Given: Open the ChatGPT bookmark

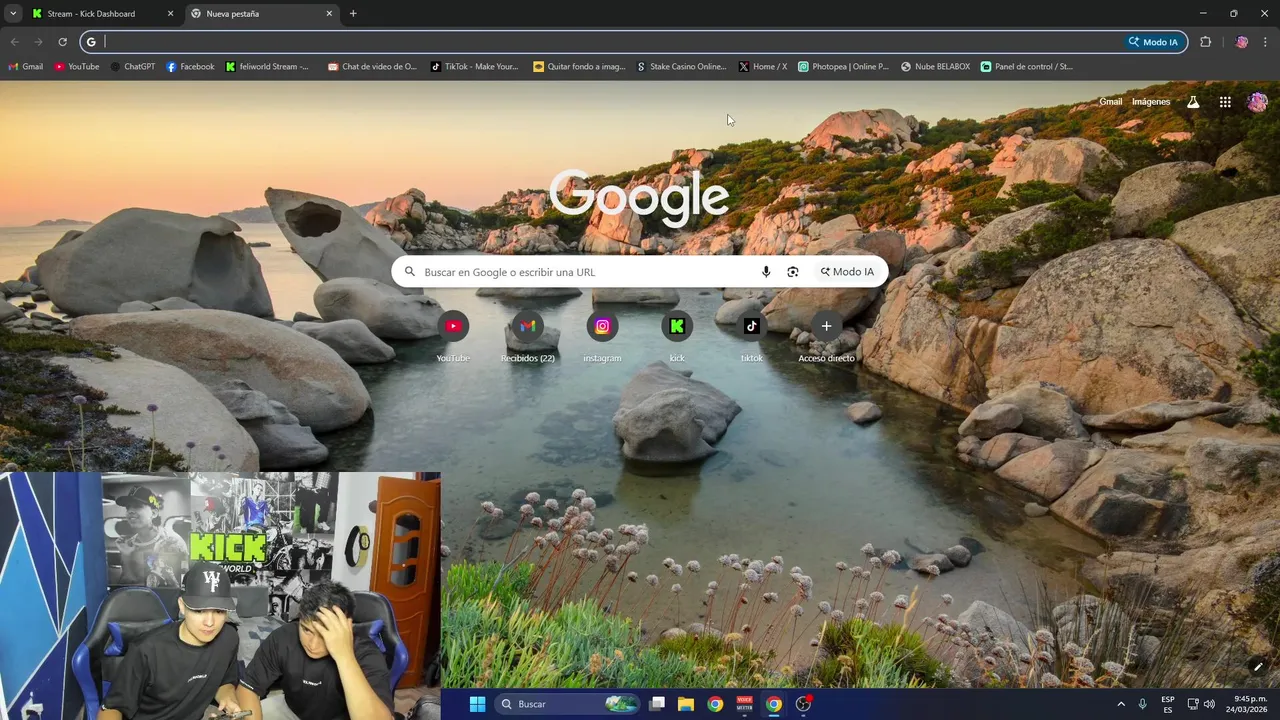Looking at the screenshot, I should (x=133, y=67).
